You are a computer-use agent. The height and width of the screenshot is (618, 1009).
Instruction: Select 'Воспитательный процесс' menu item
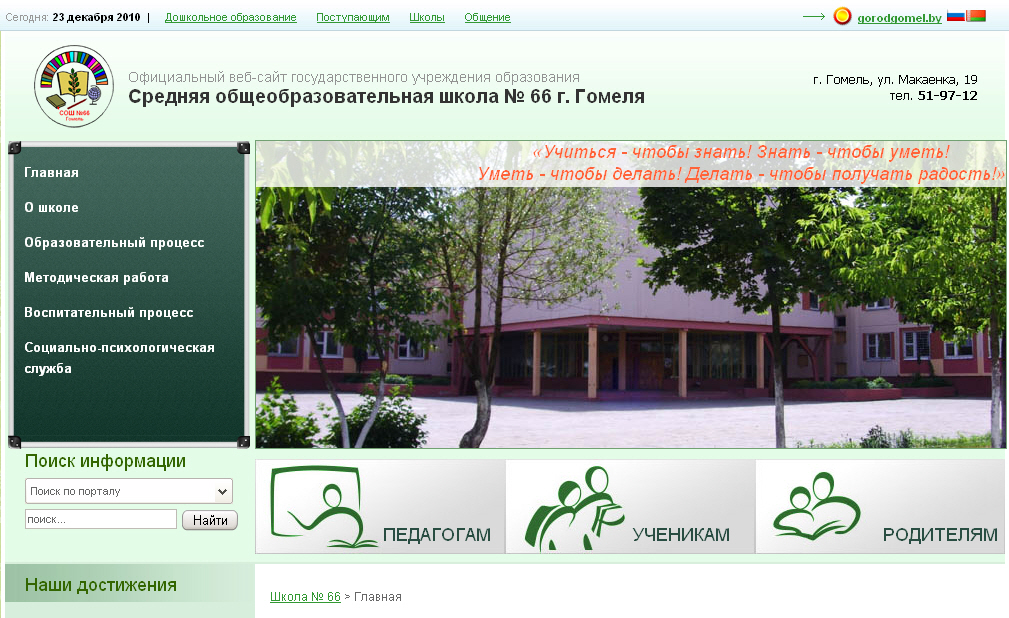(x=108, y=313)
